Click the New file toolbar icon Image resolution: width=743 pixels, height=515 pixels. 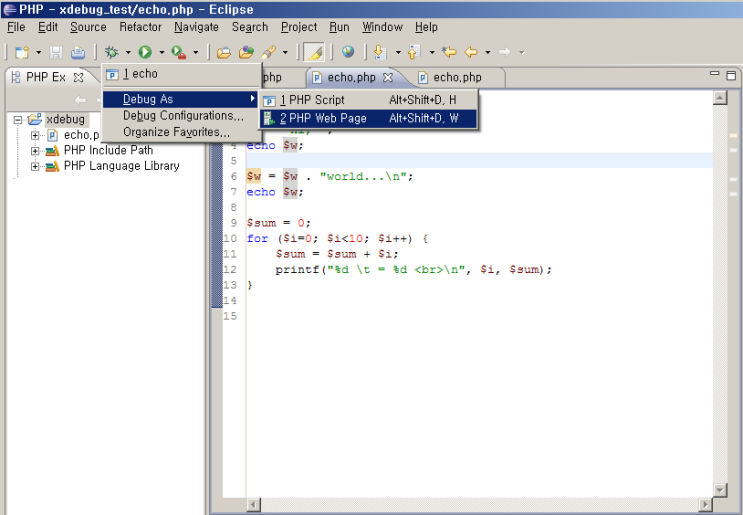tap(22, 52)
